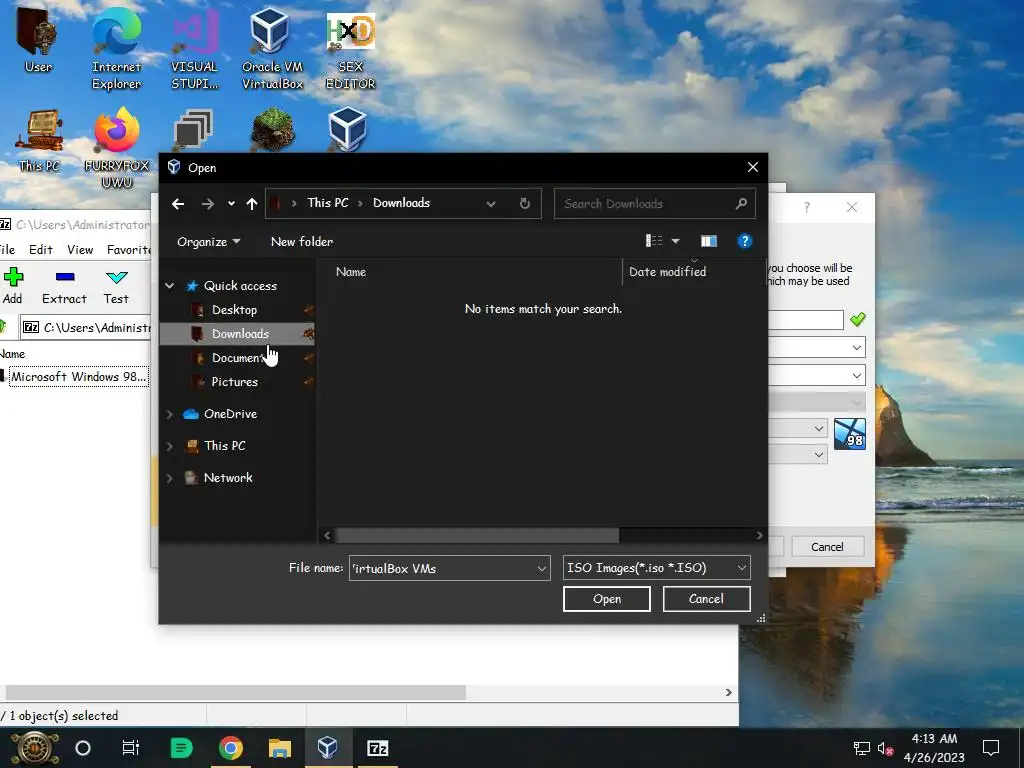Image resolution: width=1024 pixels, height=768 pixels.
Task: Open the HxD editor desktop shortcut
Action: click(351, 47)
